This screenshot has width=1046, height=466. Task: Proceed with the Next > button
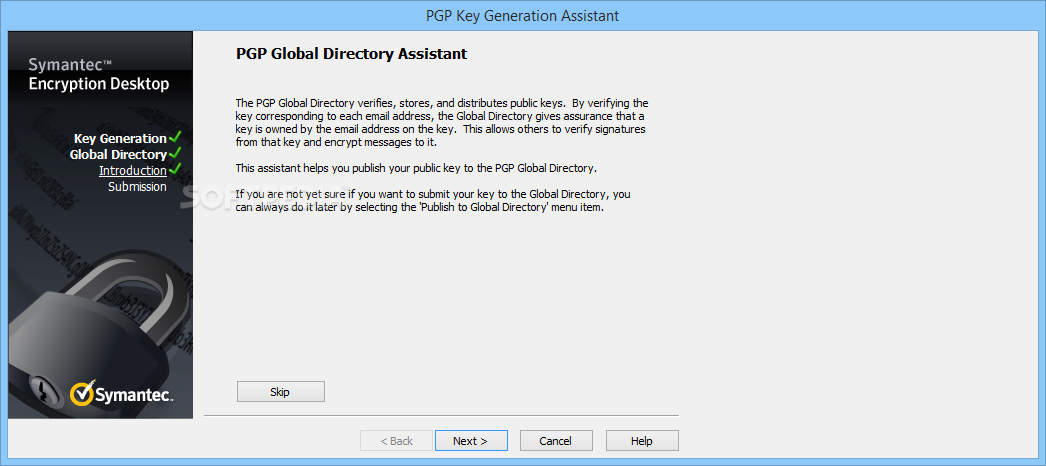coord(471,441)
